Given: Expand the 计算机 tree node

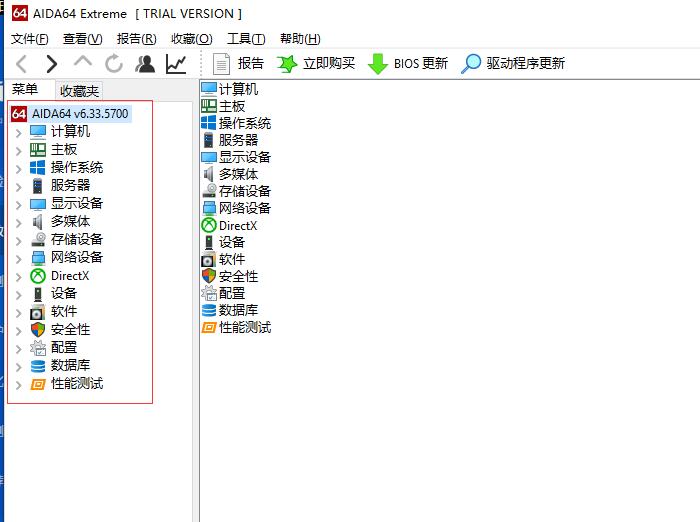Looking at the screenshot, I should (x=18, y=133).
